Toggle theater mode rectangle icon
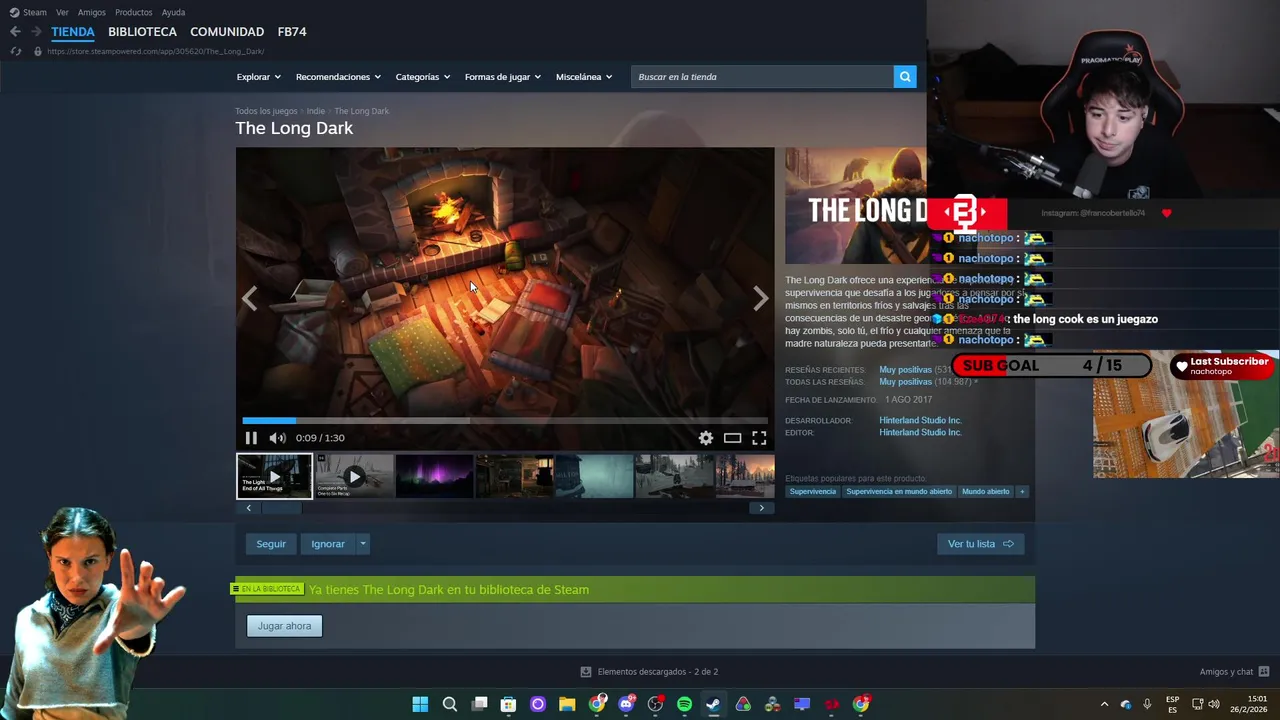This screenshot has height=720, width=1280. point(733,438)
